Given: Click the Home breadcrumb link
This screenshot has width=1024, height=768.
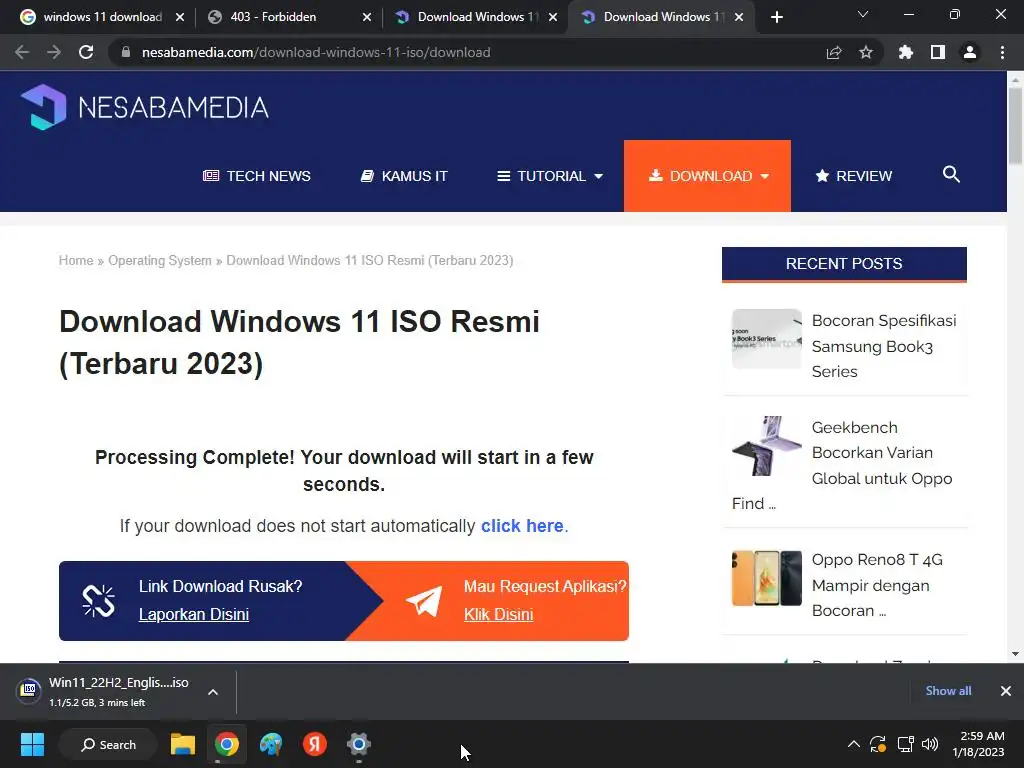Looking at the screenshot, I should tap(76, 261).
